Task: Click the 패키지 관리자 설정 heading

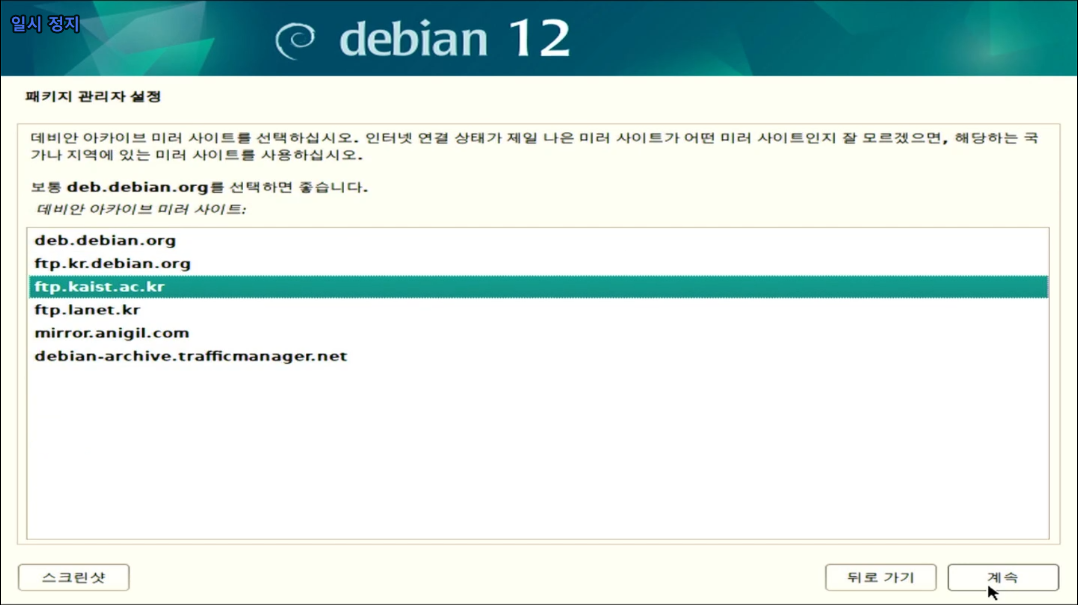Action: [93, 96]
